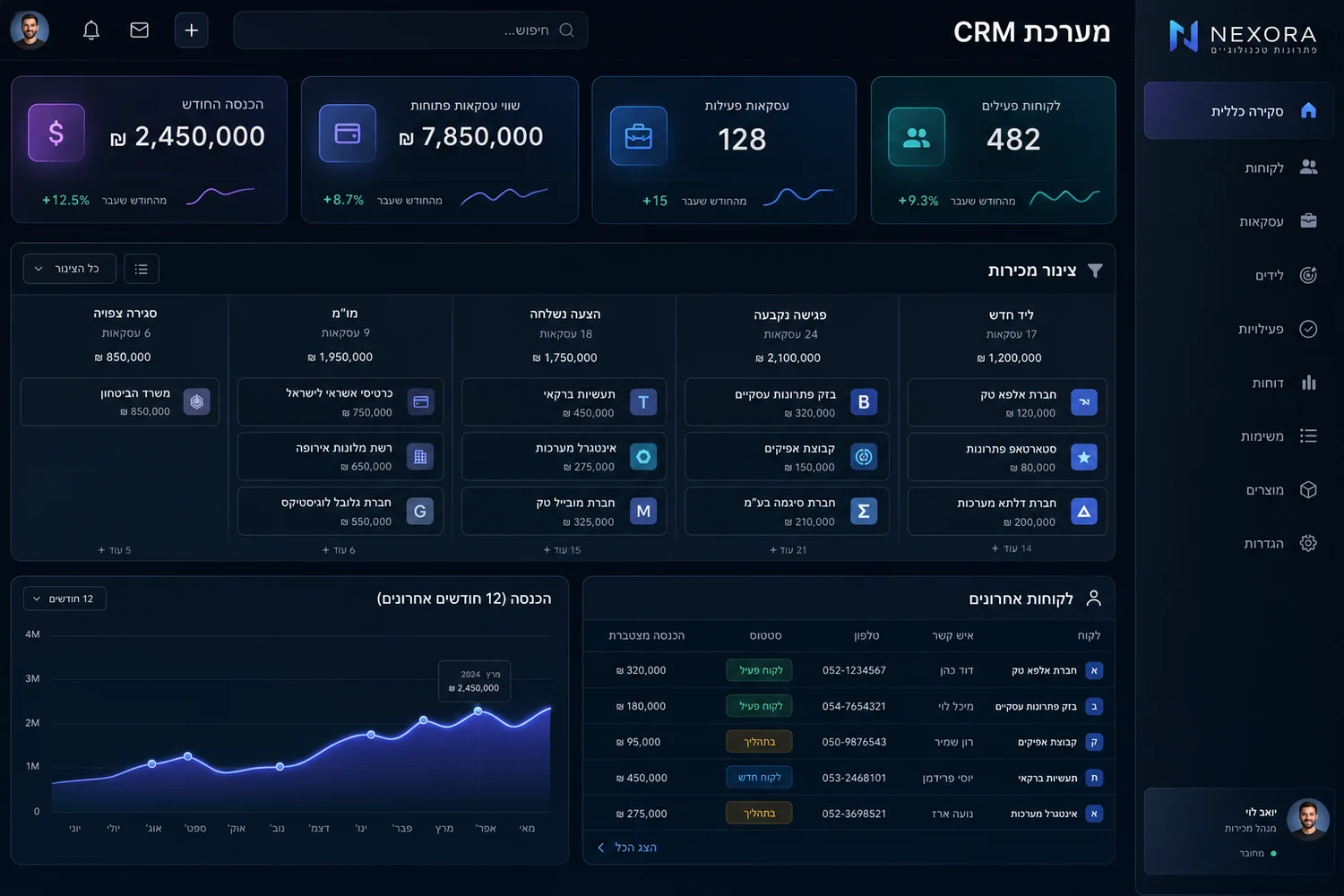This screenshot has height=896, width=1344.
Task: Click the search field חיפוש
Action: [x=410, y=30]
